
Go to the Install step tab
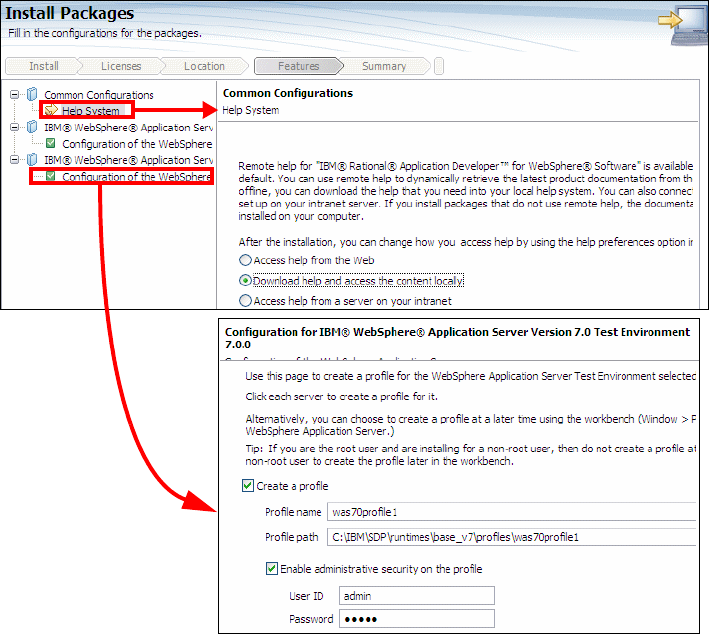pyautogui.click(x=43, y=66)
